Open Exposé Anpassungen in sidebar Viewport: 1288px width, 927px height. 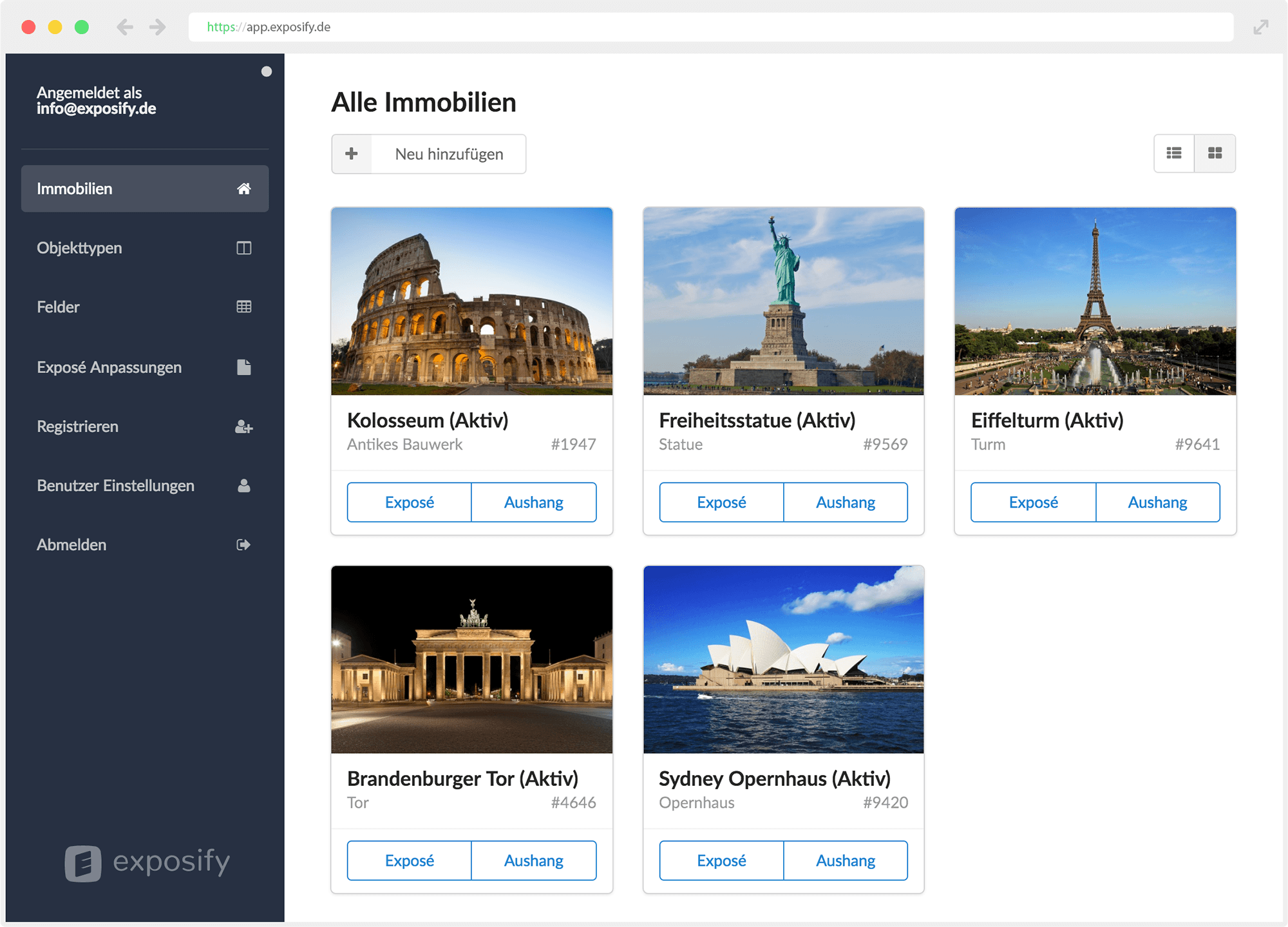coord(145,367)
